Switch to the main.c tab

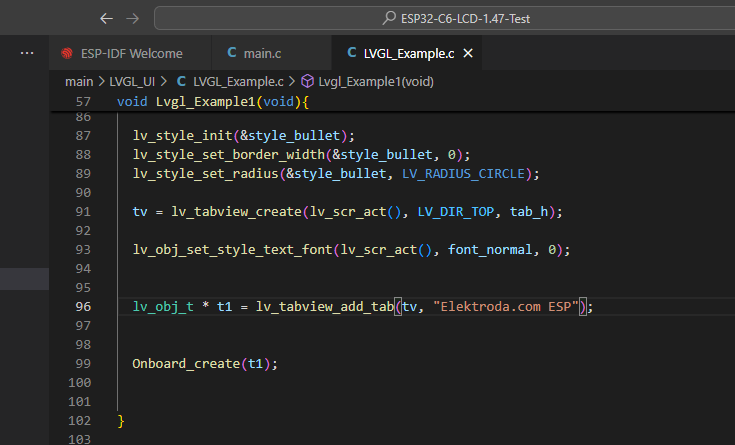(271, 53)
